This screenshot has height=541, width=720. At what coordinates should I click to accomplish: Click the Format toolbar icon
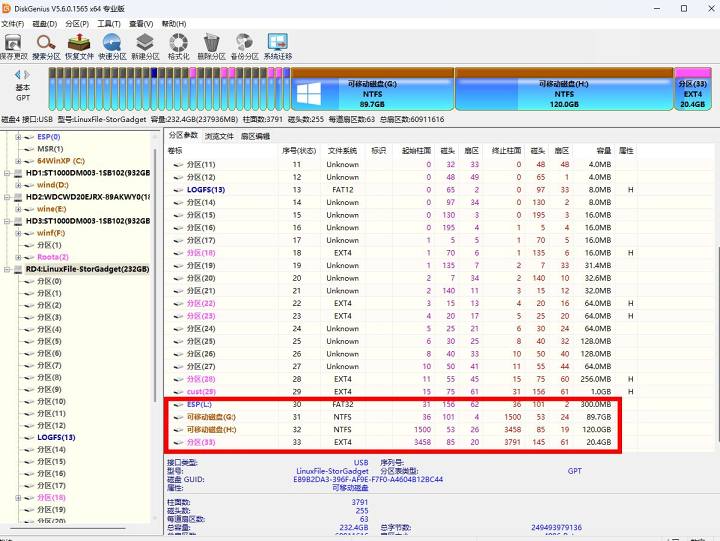pyautogui.click(x=179, y=47)
